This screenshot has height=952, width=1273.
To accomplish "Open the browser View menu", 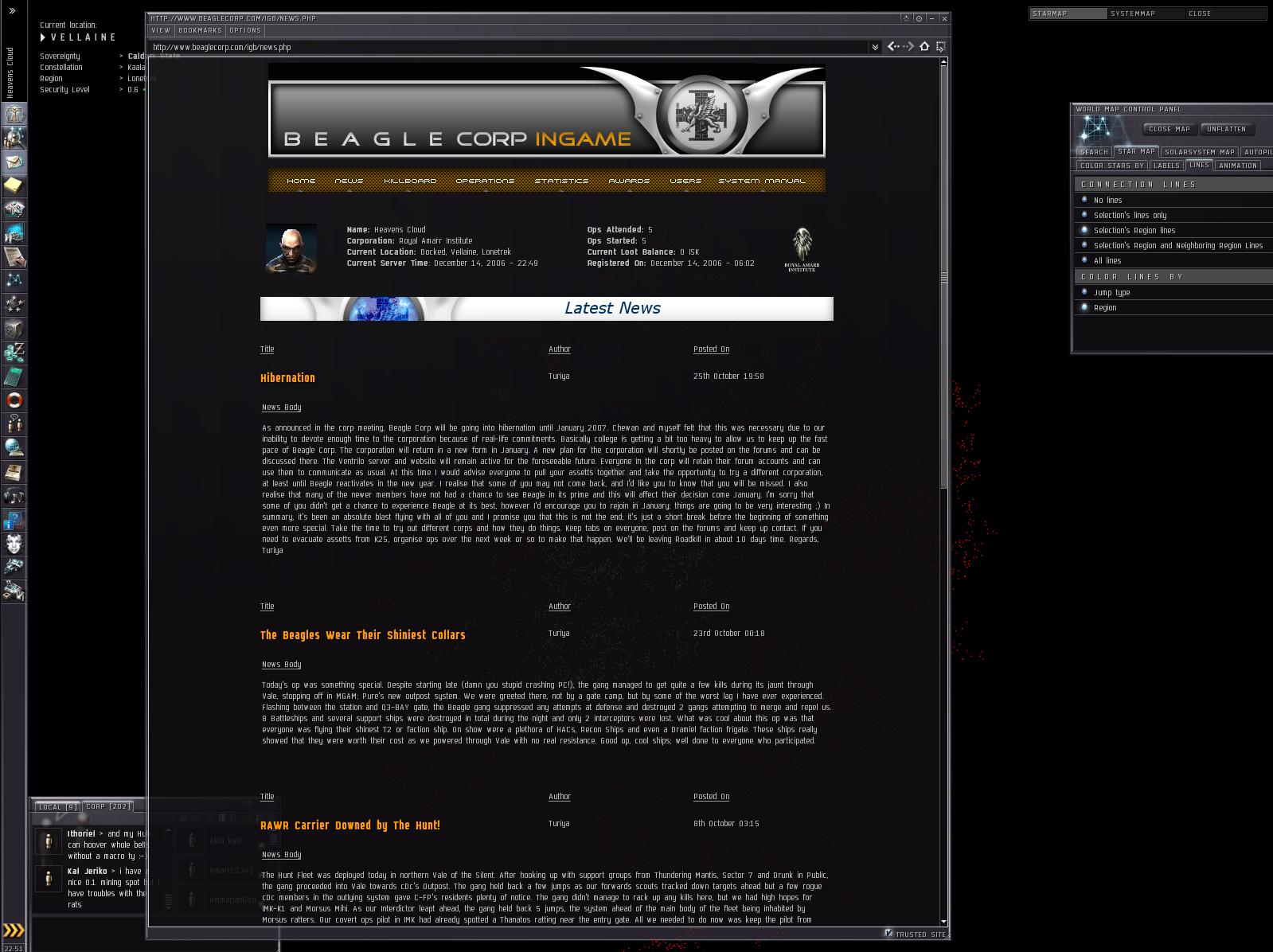I will [161, 30].
